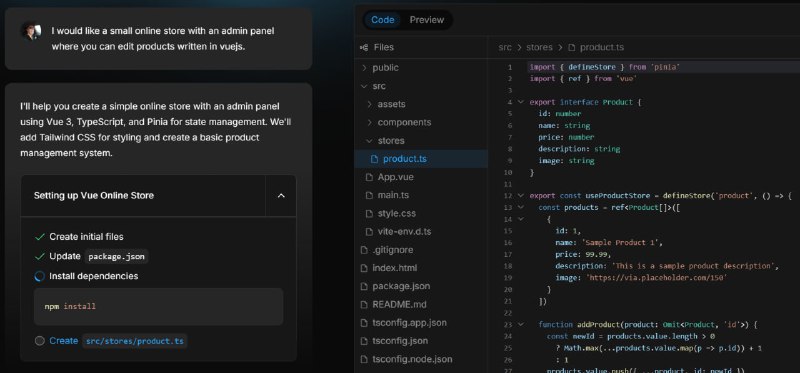Click the npm install command block
800x373 pixels.
159,307
